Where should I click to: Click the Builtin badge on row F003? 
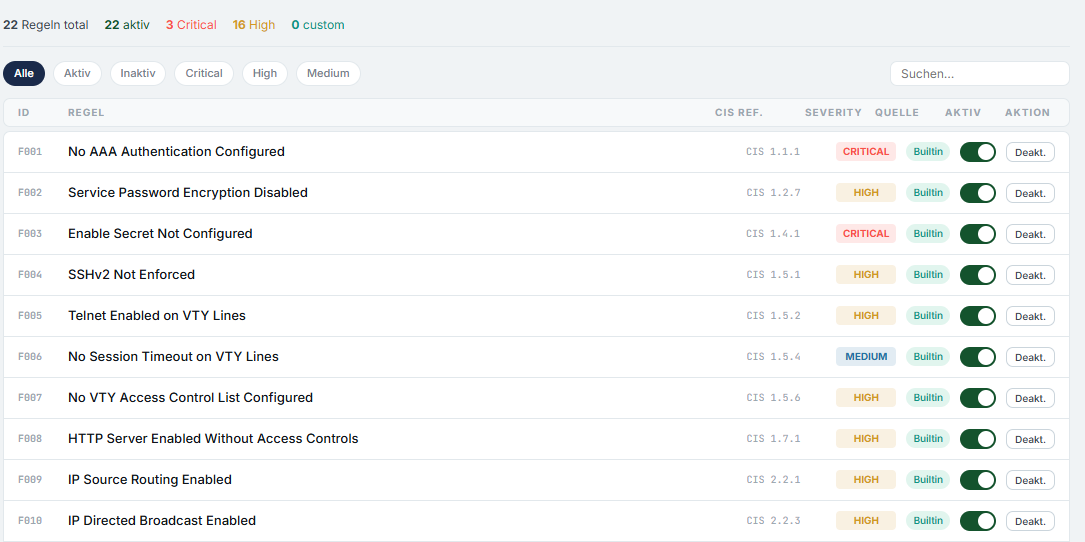pyautogui.click(x=928, y=233)
